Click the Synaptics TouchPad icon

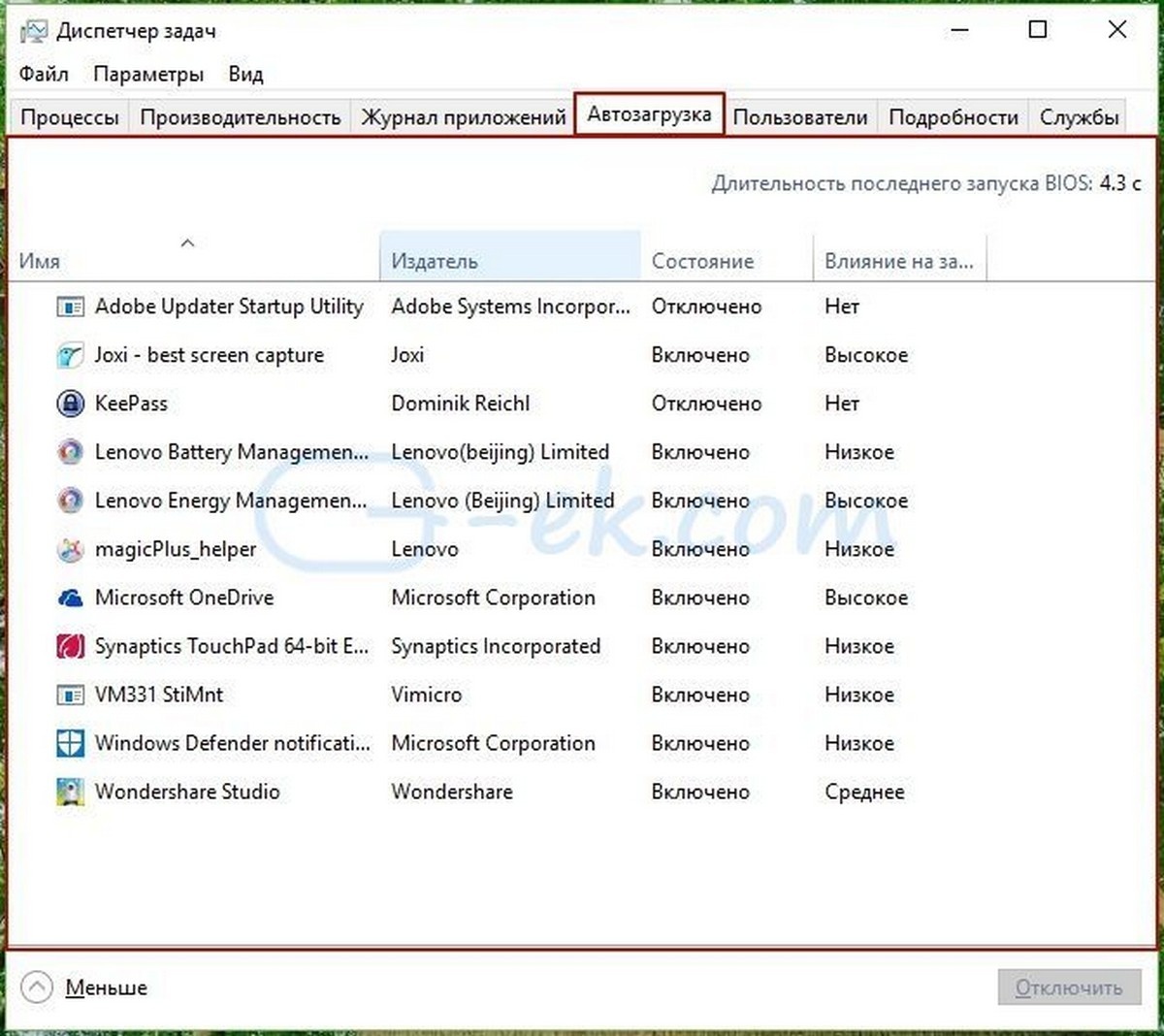[x=70, y=647]
